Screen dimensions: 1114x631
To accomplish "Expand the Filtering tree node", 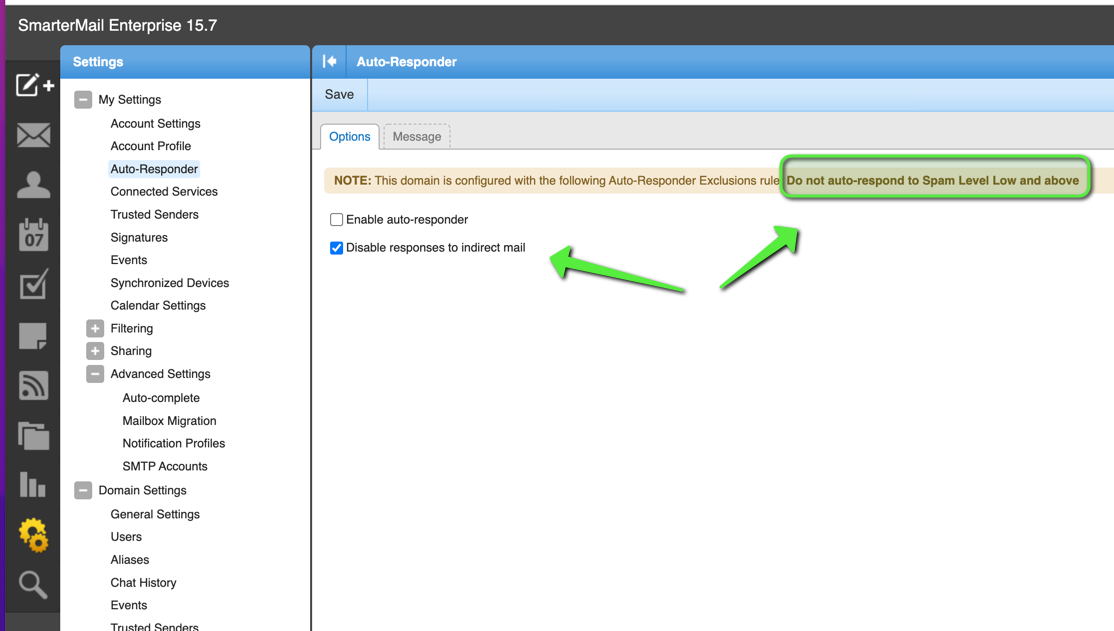I will (95, 328).
